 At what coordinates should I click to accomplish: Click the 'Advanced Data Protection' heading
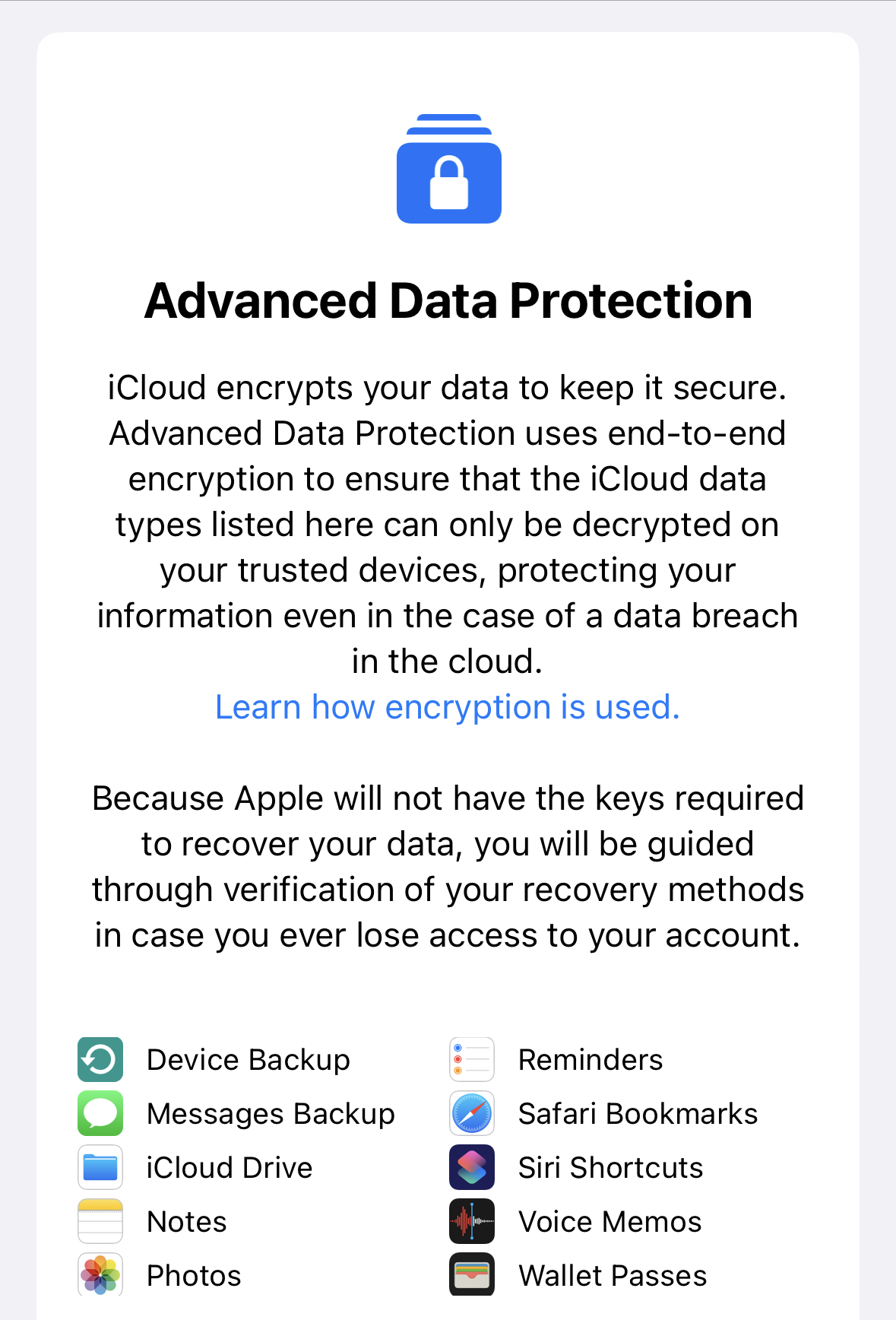pyautogui.click(x=448, y=301)
